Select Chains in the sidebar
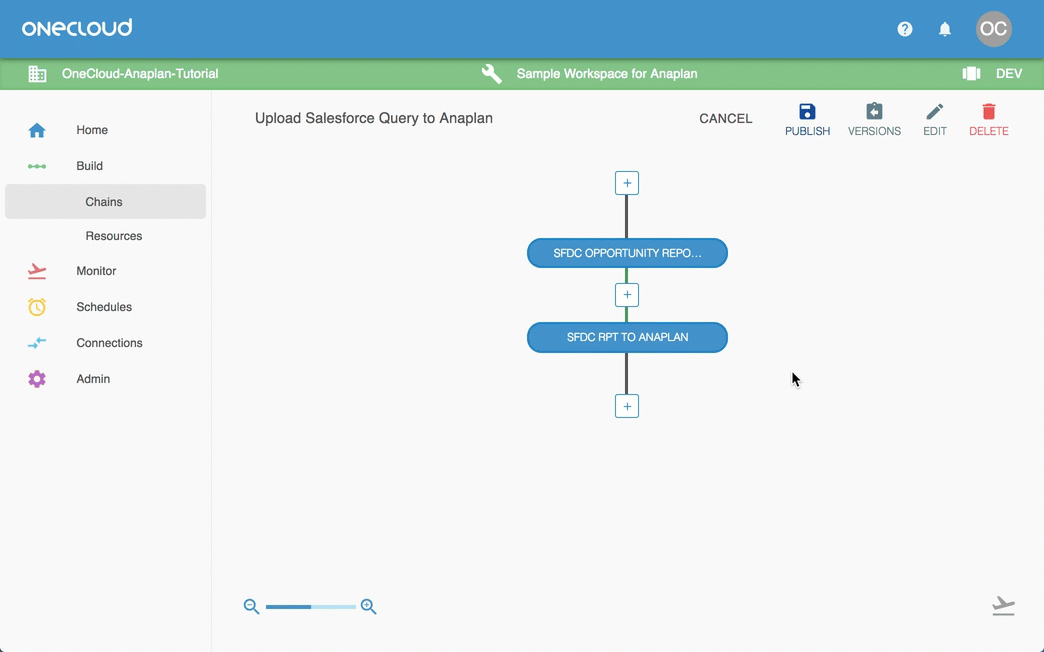Viewport: 1044px width, 652px height. click(x=105, y=202)
